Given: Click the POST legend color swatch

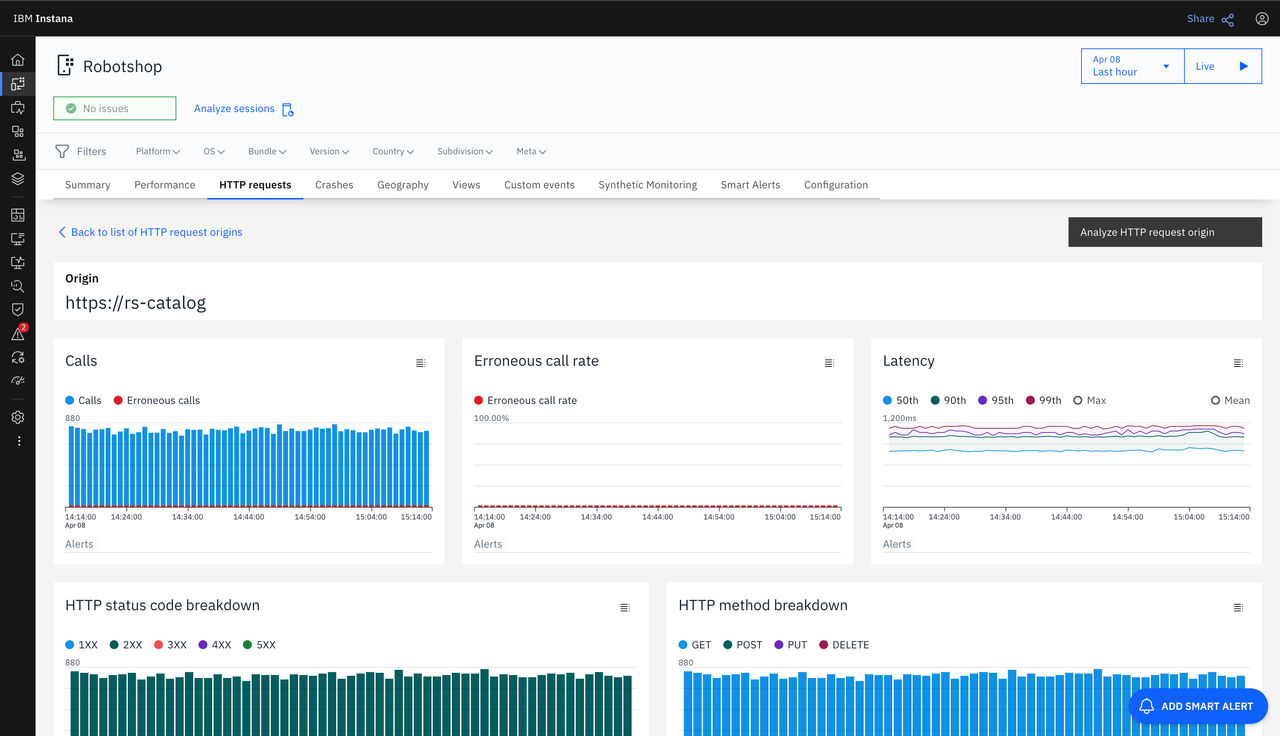Looking at the screenshot, I should tap(728, 645).
